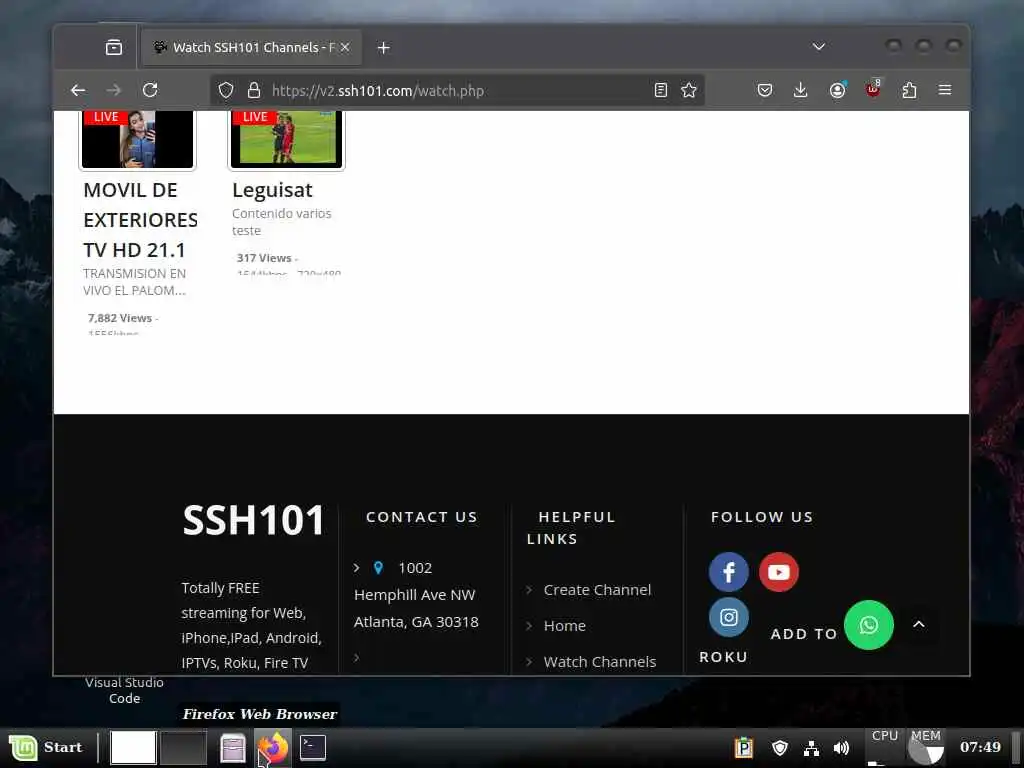The width and height of the screenshot is (1024, 768).
Task: Click the Leguisat channel title
Action: pos(272,190)
